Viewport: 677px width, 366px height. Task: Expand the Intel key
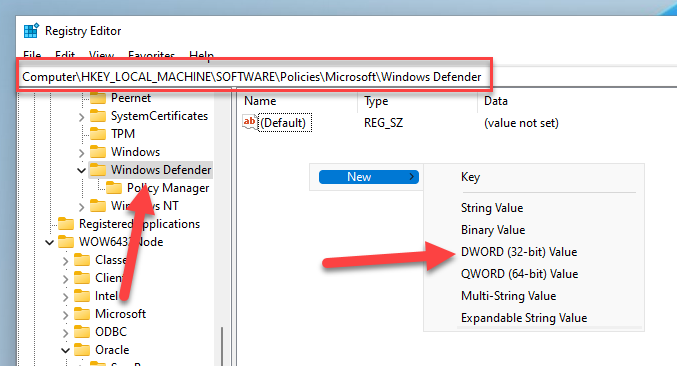(66, 297)
